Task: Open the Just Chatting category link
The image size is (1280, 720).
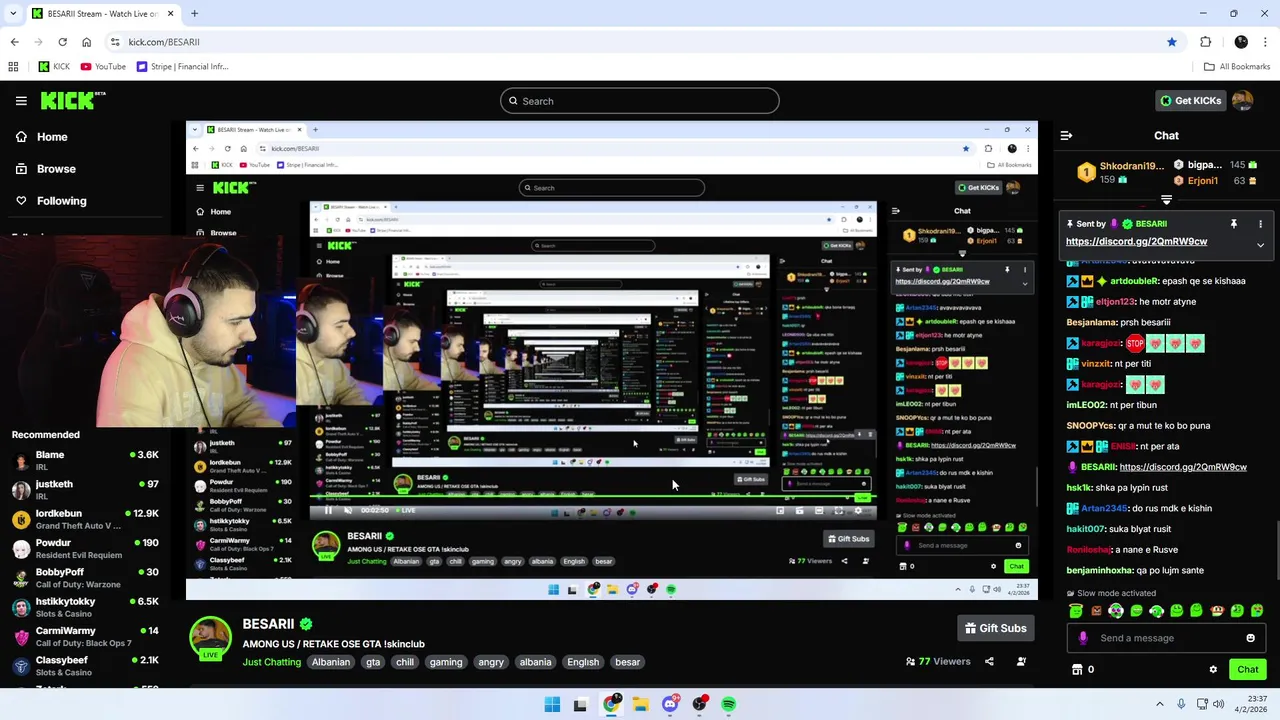Action: coord(271,662)
